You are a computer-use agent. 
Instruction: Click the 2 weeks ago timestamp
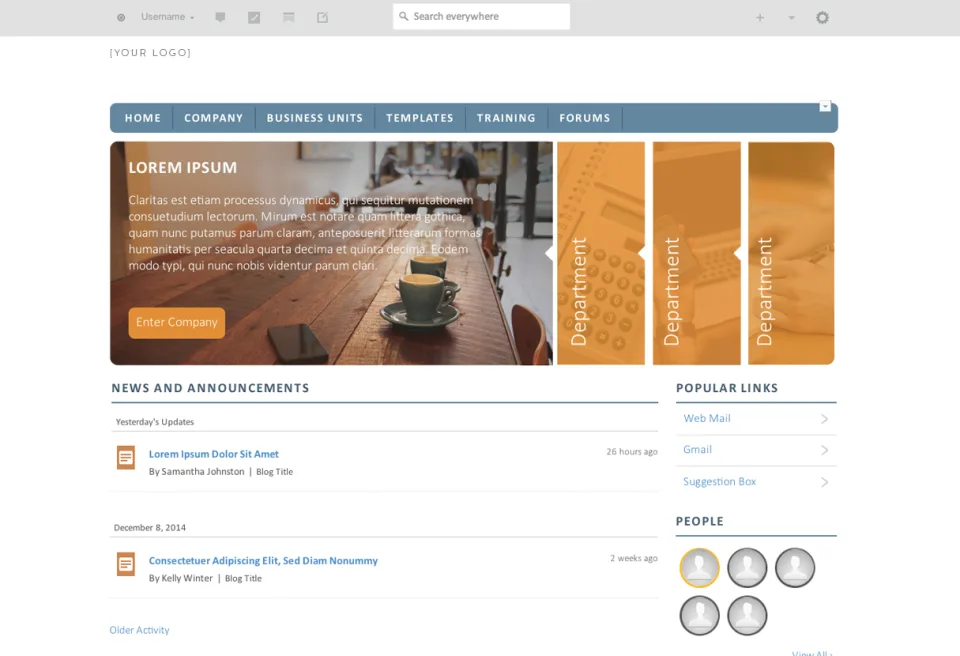634,558
